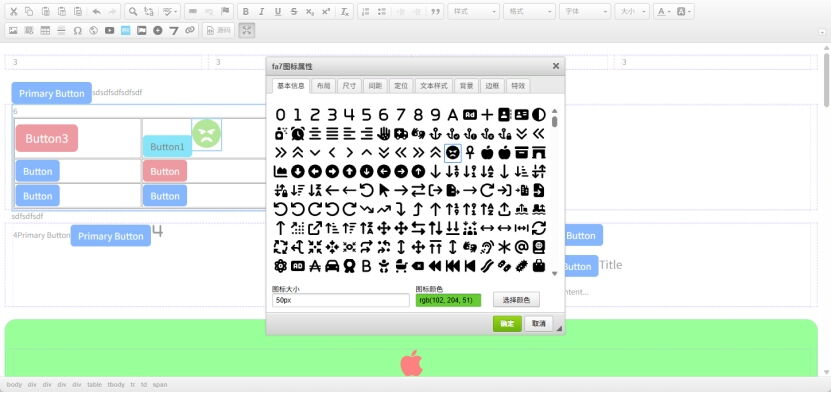Toggle numbered list formatting

365,12
